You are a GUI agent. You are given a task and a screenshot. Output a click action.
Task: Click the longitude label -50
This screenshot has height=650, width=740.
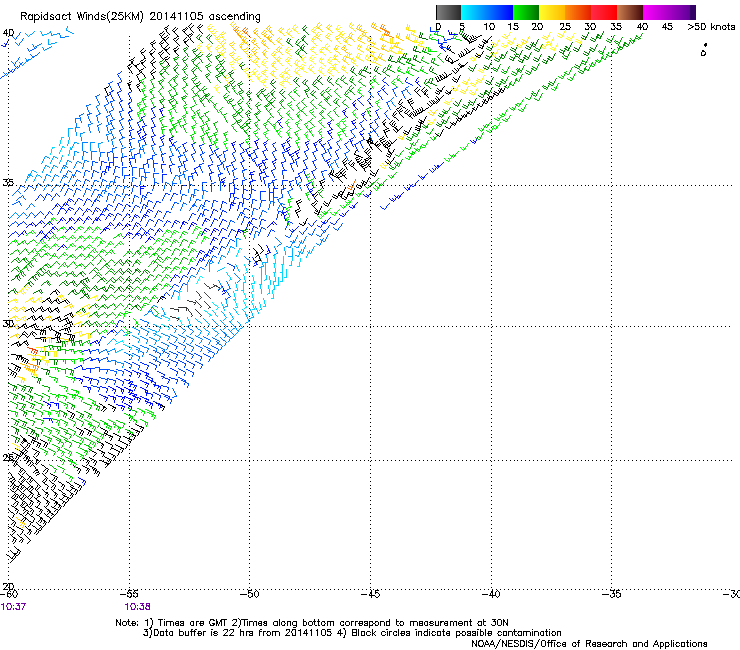250,594
